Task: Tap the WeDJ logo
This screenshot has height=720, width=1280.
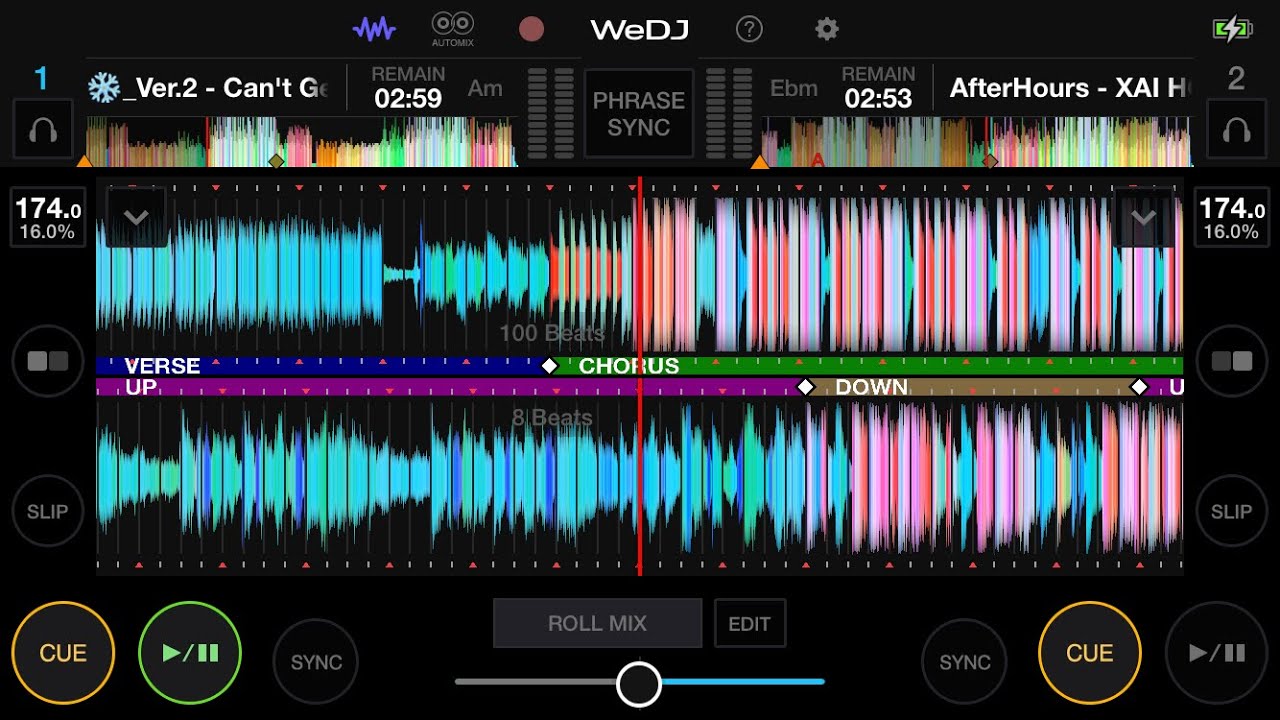Action: tap(640, 29)
